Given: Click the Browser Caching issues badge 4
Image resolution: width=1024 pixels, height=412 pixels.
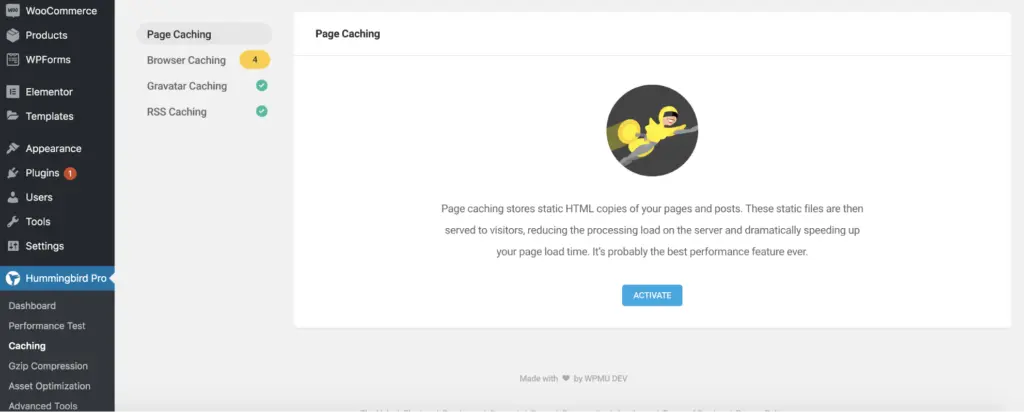Looking at the screenshot, I should click(255, 60).
